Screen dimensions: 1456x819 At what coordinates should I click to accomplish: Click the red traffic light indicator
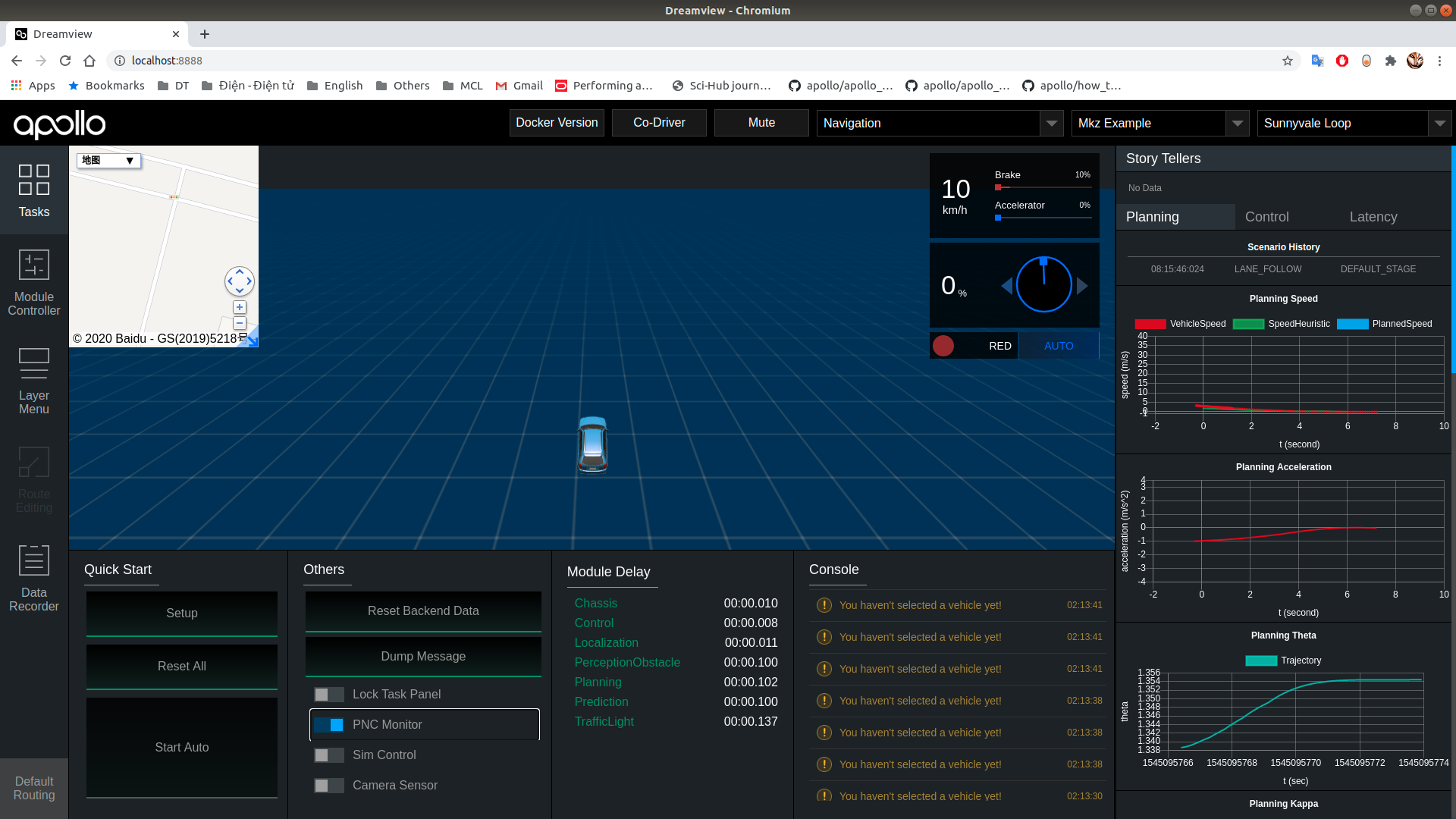click(x=943, y=346)
